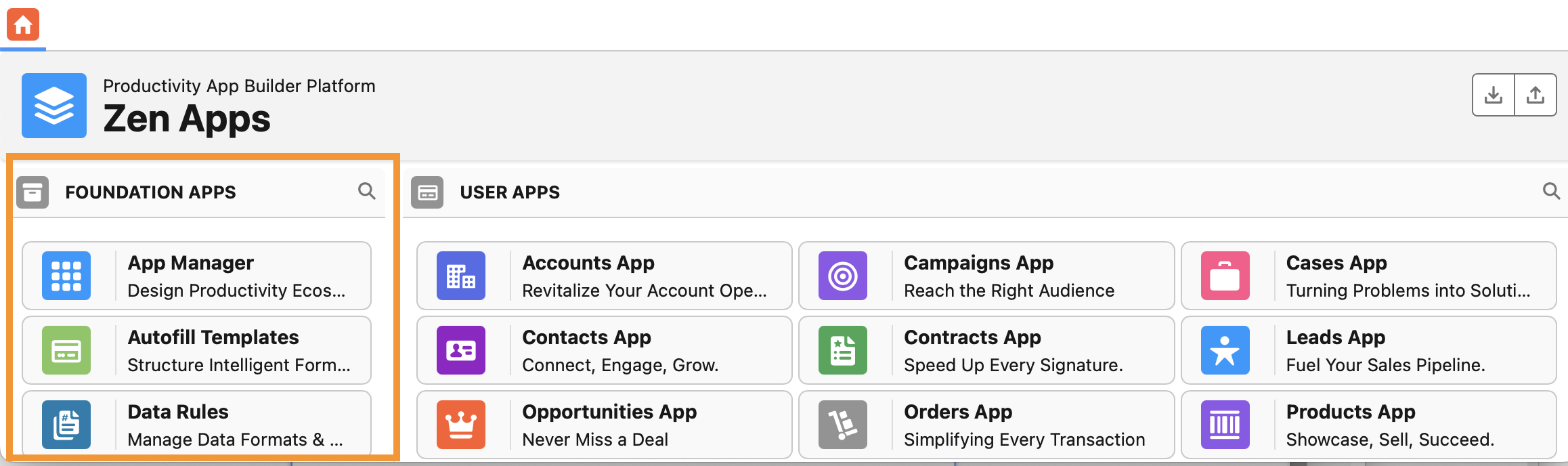This screenshot has height=466, width=1568.
Task: Open the Contracts App card
Action: 986,350
